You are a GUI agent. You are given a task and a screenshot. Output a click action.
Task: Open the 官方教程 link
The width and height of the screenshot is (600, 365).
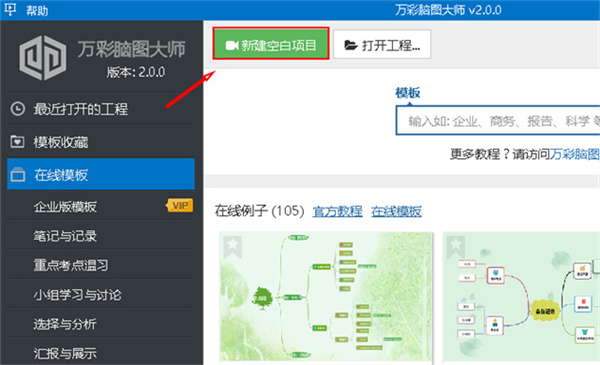[337, 211]
